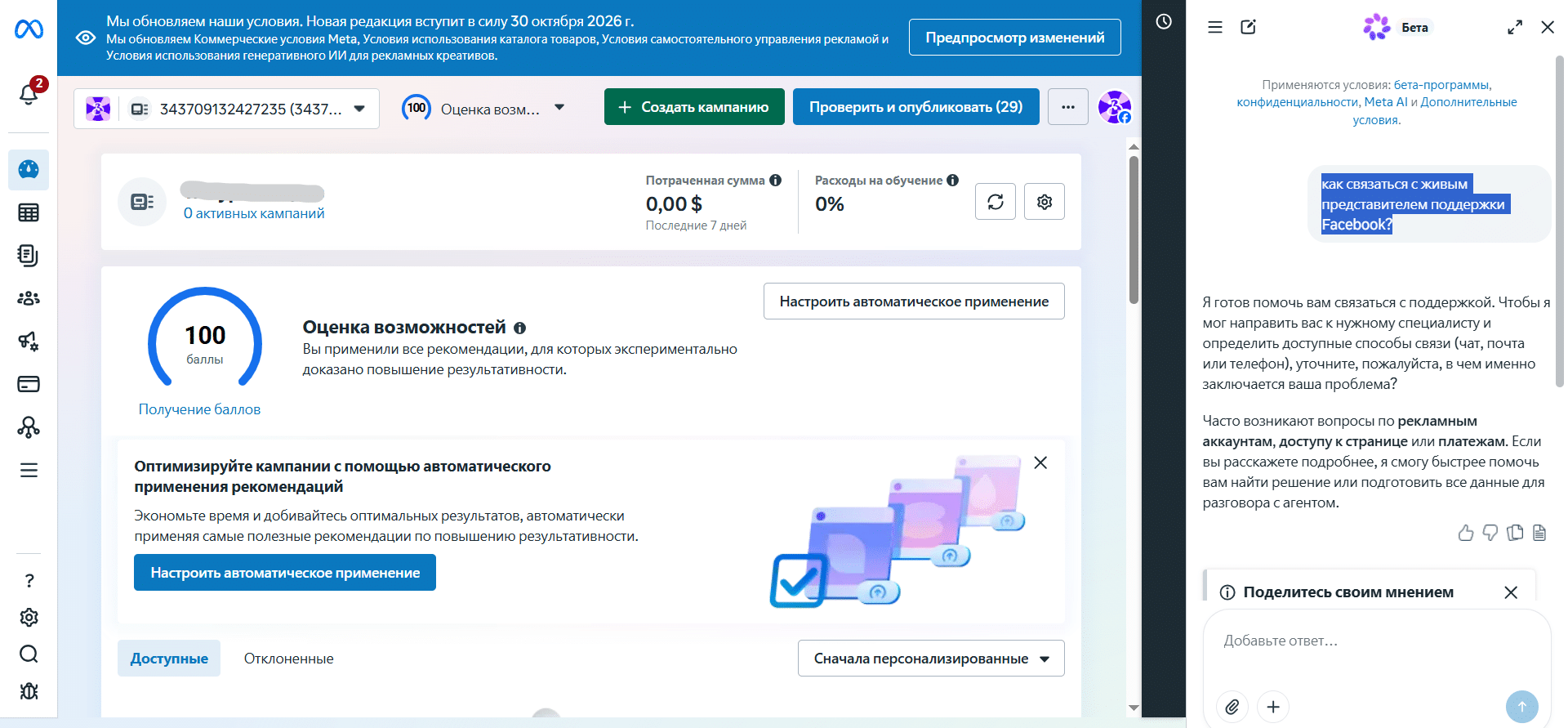This screenshot has width=1568, height=728.
Task: Open search magnifier icon in sidebar
Action: (x=29, y=654)
